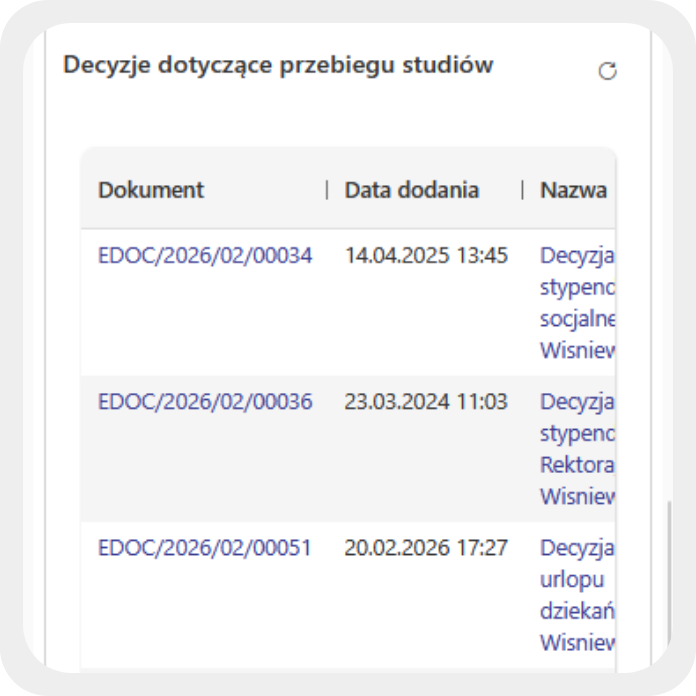The width and height of the screenshot is (696, 696).
Task: Open document EDOC/2026/02/00034
Action: 205,256
